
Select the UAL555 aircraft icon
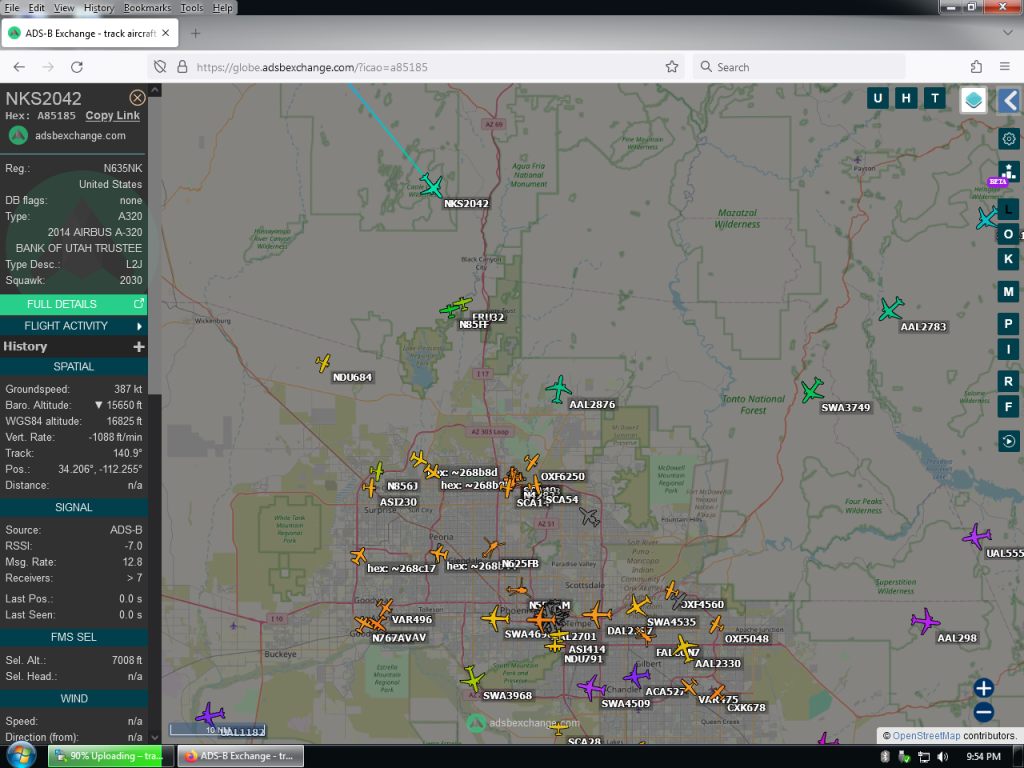[x=977, y=537]
